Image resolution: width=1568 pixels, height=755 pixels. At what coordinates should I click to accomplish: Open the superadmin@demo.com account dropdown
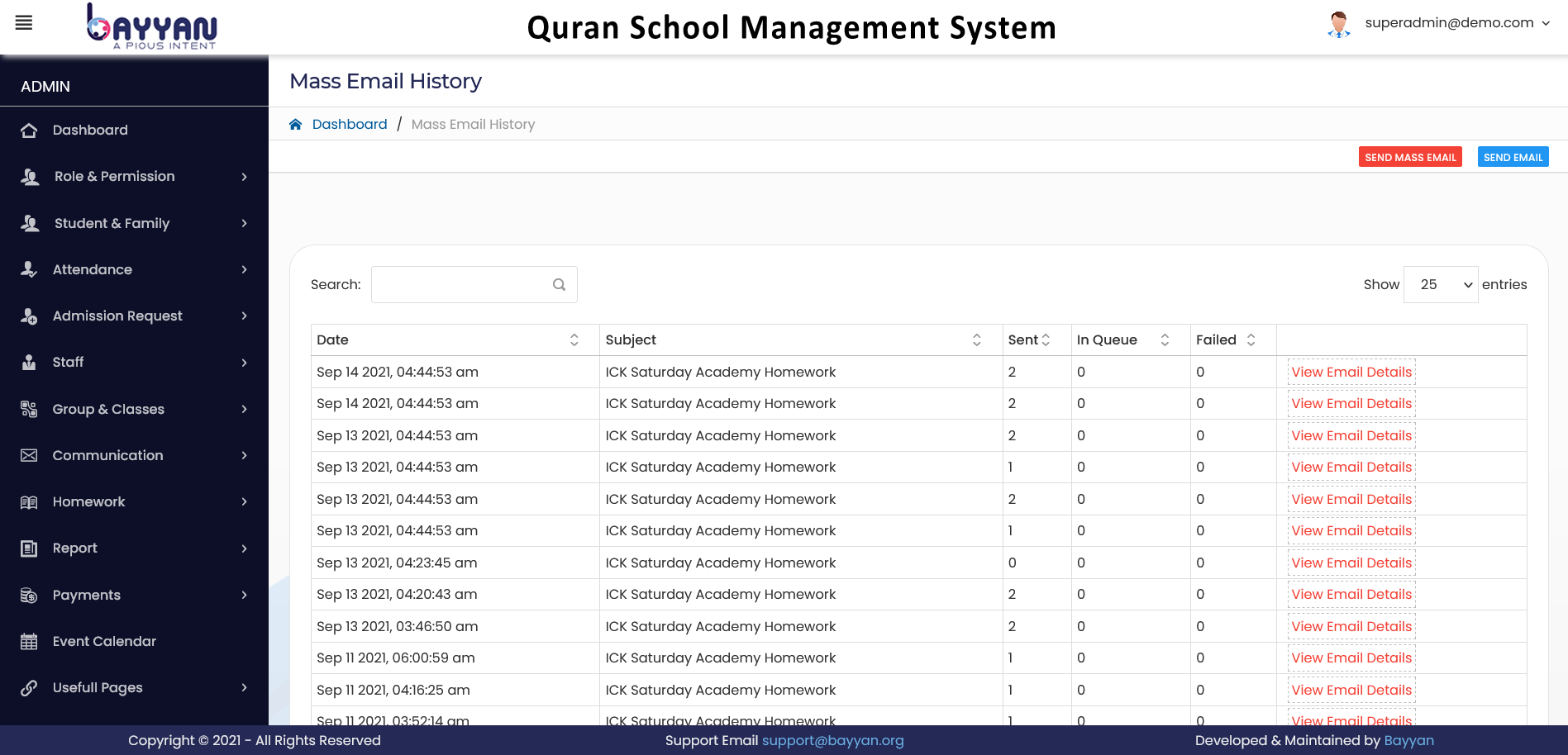pos(1457,23)
